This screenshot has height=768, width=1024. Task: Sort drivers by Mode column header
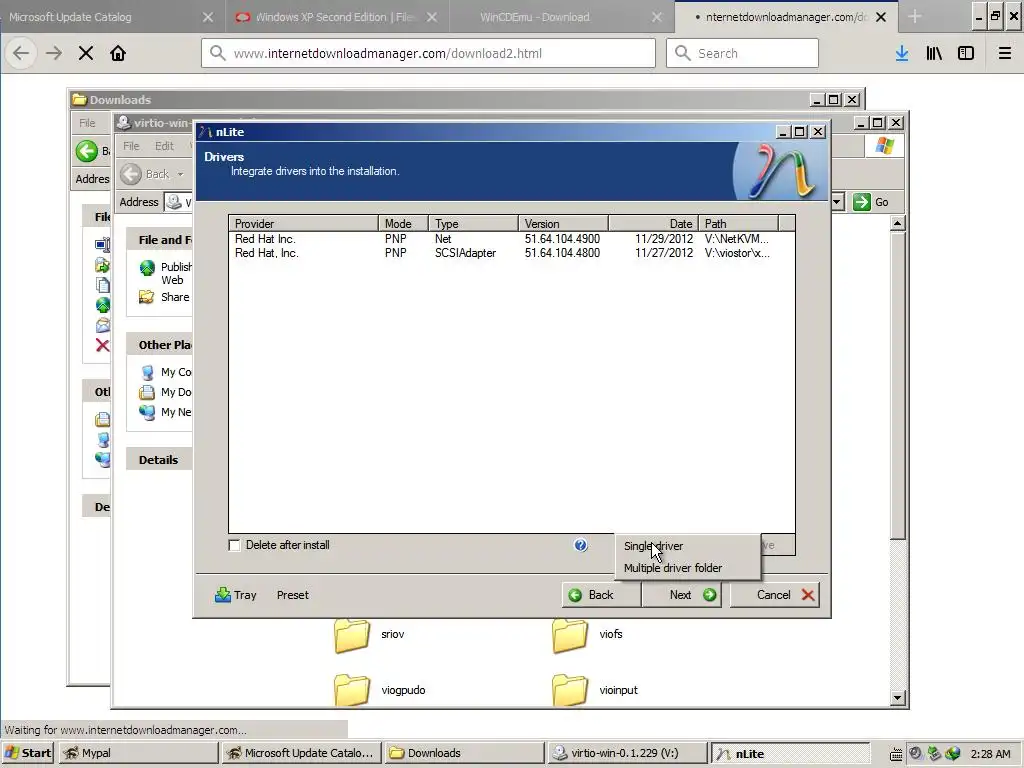coord(403,223)
